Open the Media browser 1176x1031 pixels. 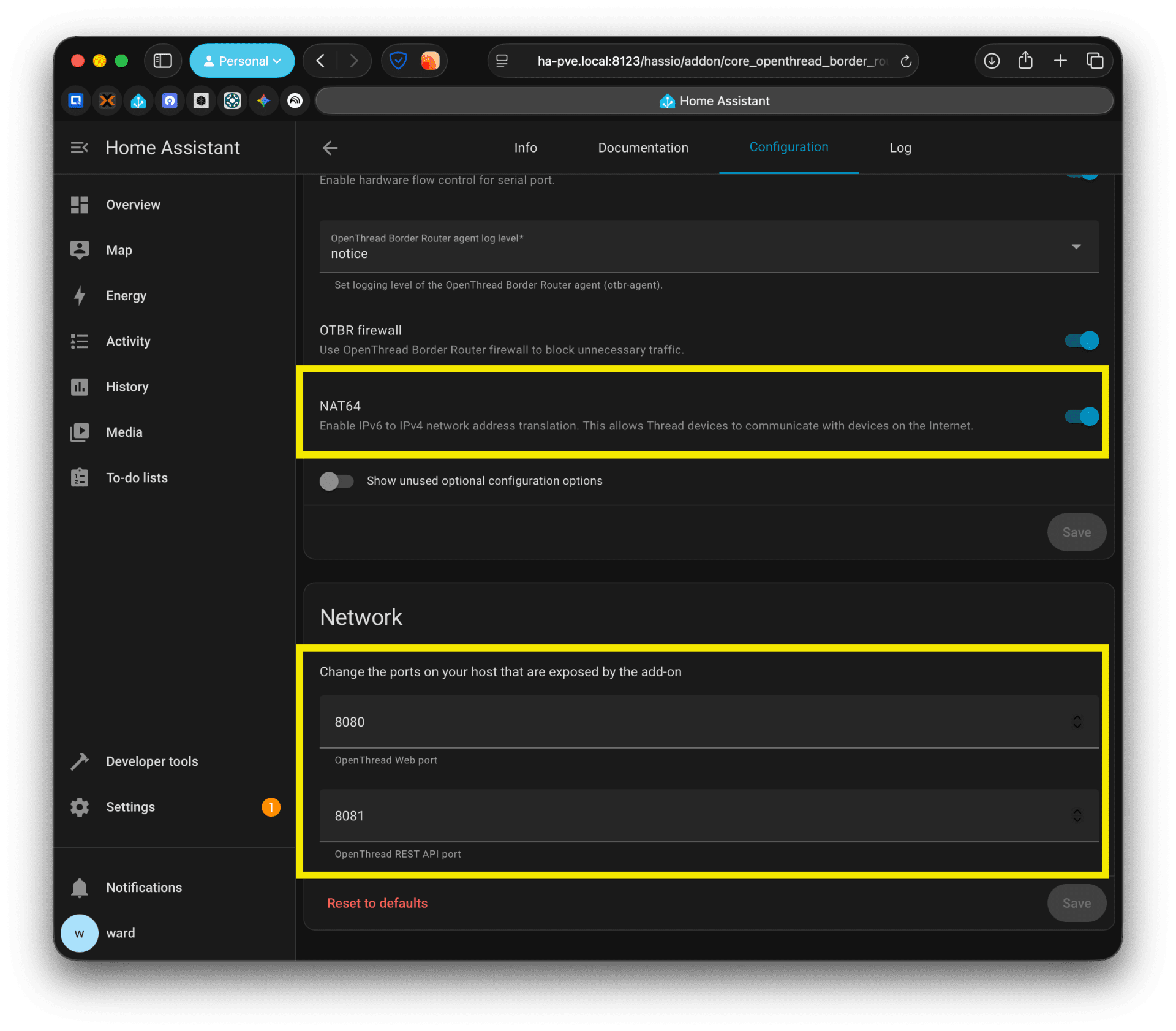[x=124, y=432]
